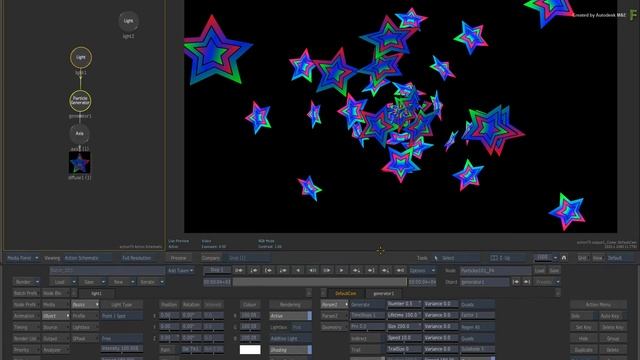
Task: Switch to the light1 tab
Action: point(96,293)
